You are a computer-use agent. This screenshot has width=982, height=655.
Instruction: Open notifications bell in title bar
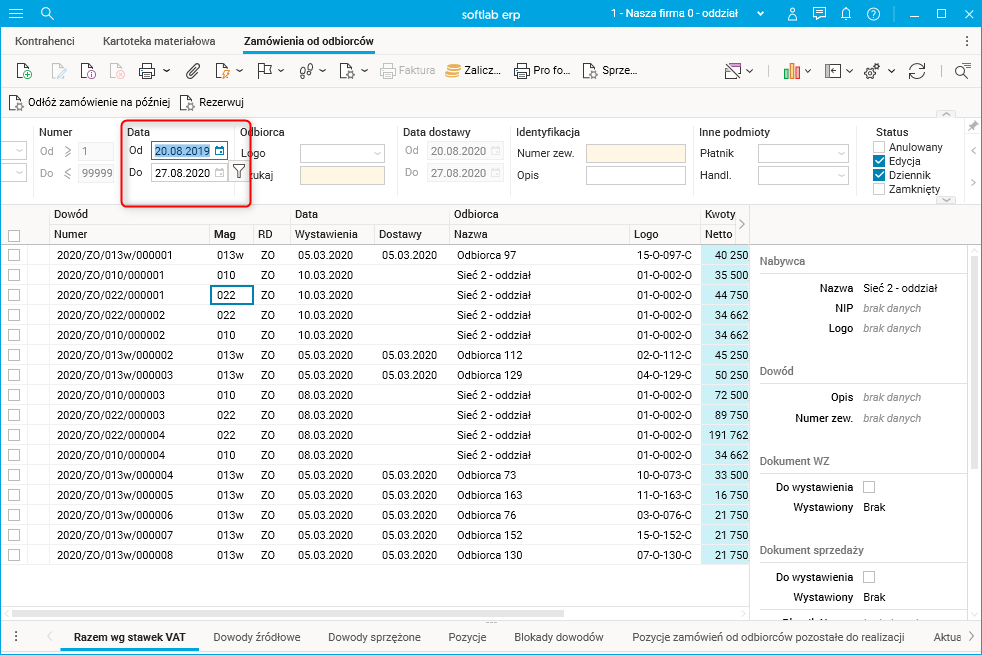click(x=847, y=14)
